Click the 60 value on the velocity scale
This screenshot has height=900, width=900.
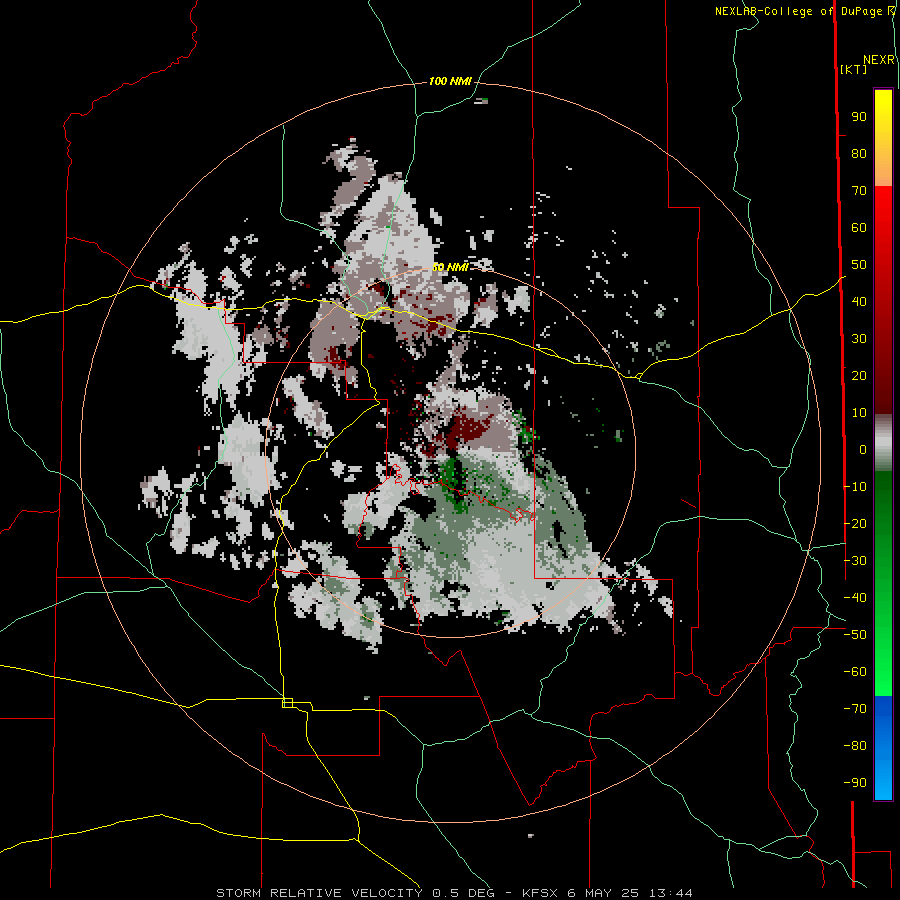point(859,228)
